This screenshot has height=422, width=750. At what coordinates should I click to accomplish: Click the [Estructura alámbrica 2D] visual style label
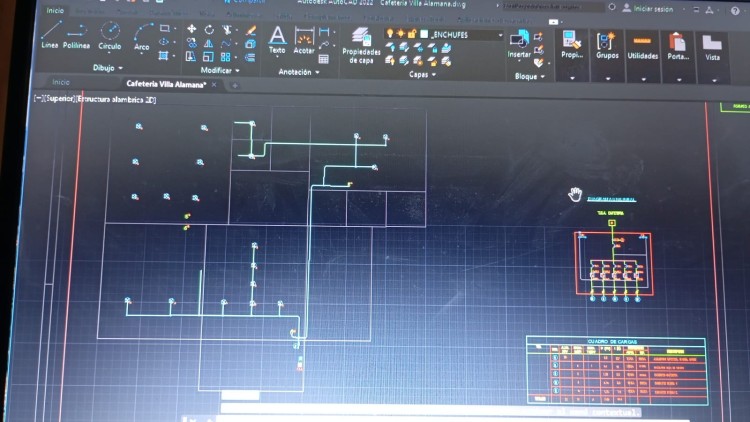tap(116, 100)
